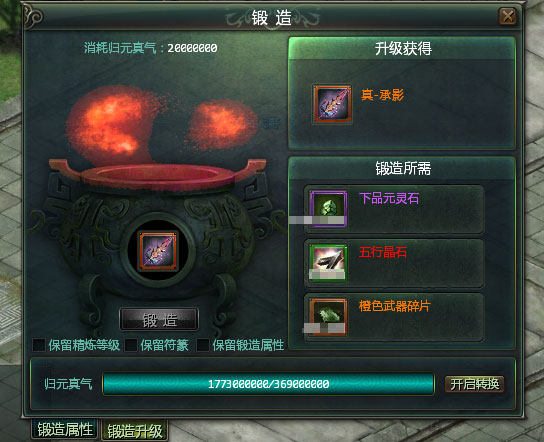
Task: Close the 锻造 forging window
Action: 508,16
